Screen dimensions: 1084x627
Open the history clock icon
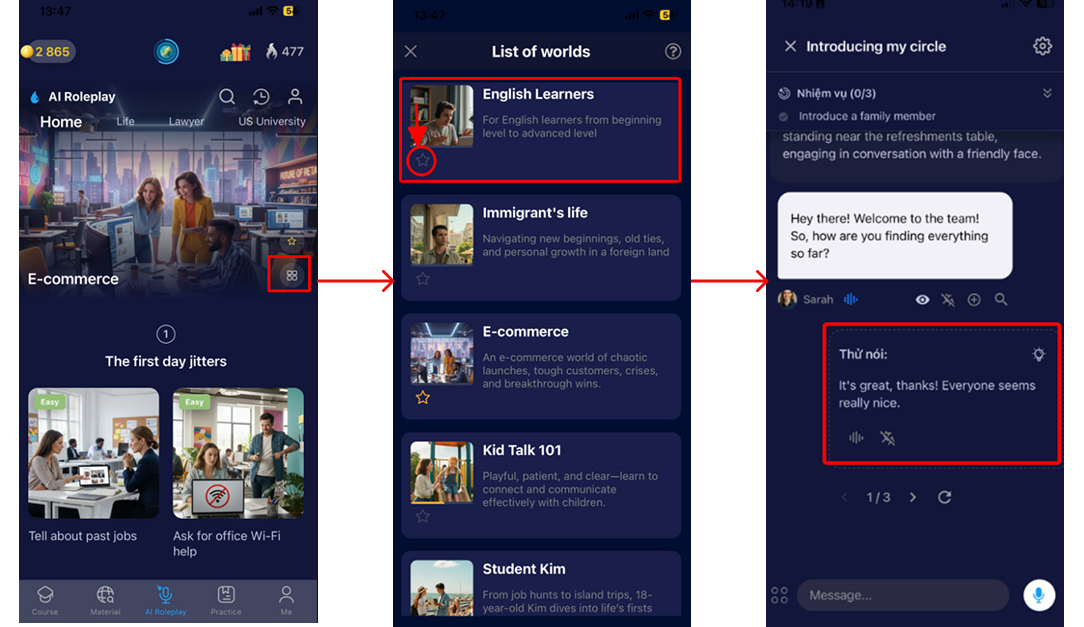point(261,97)
